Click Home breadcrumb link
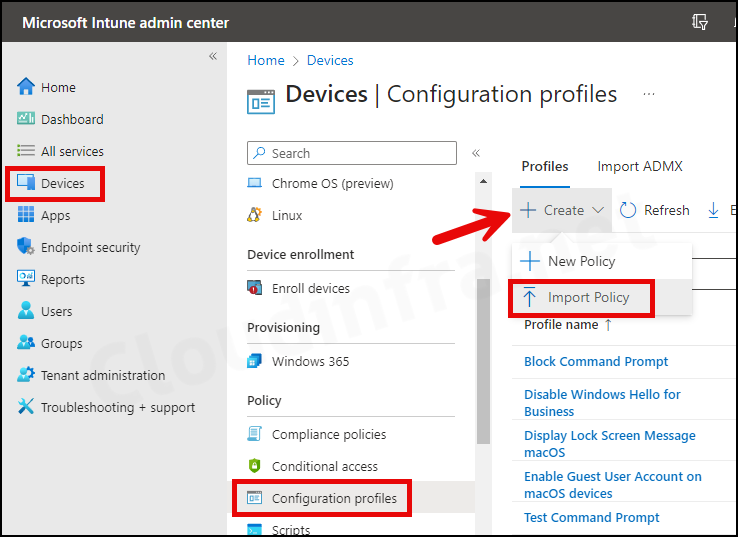The image size is (738, 537). 266,60
